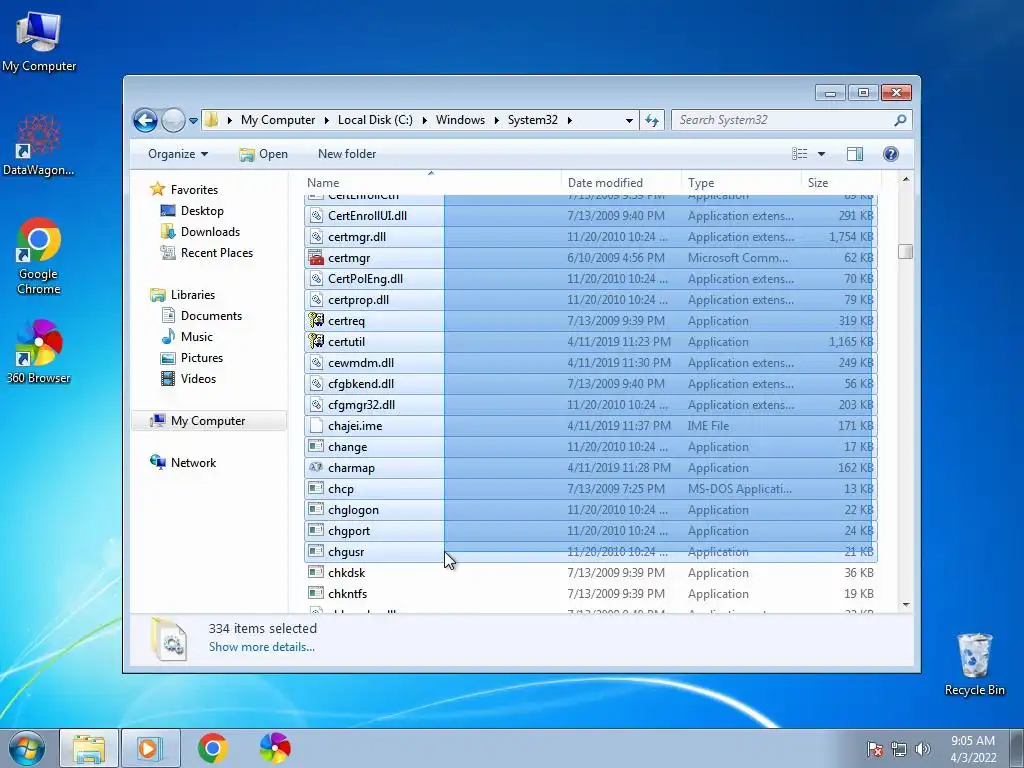Select the certreq application icon
The height and width of the screenshot is (768, 1024).
click(x=316, y=321)
